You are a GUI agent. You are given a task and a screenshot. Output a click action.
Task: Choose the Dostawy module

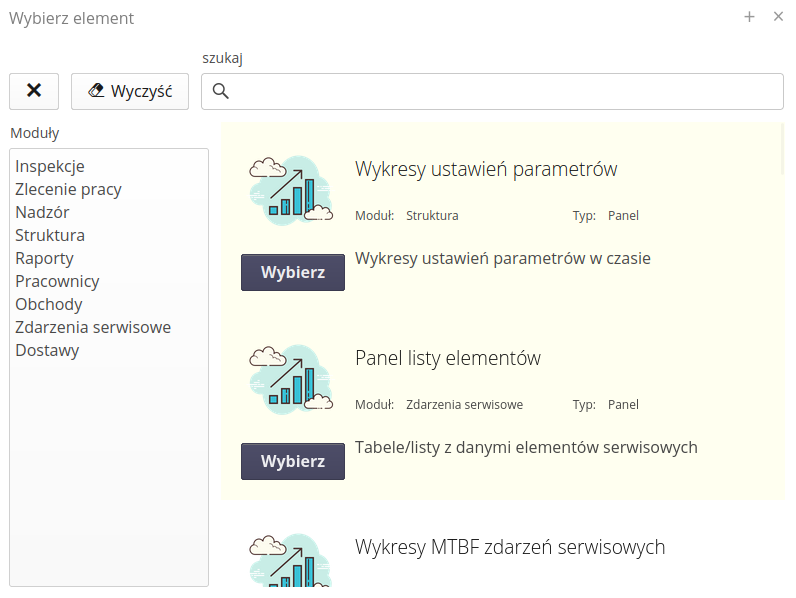click(x=47, y=350)
